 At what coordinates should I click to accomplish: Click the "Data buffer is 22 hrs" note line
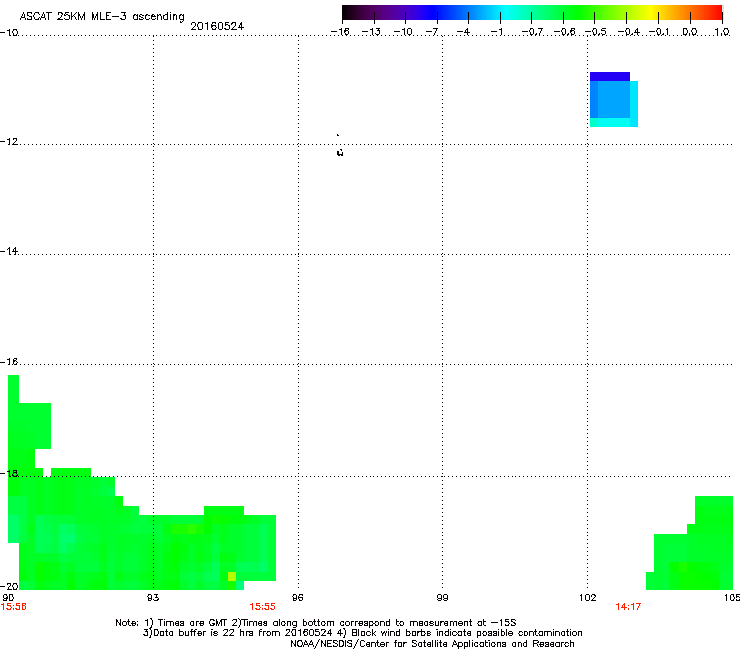pyautogui.click(x=362, y=633)
